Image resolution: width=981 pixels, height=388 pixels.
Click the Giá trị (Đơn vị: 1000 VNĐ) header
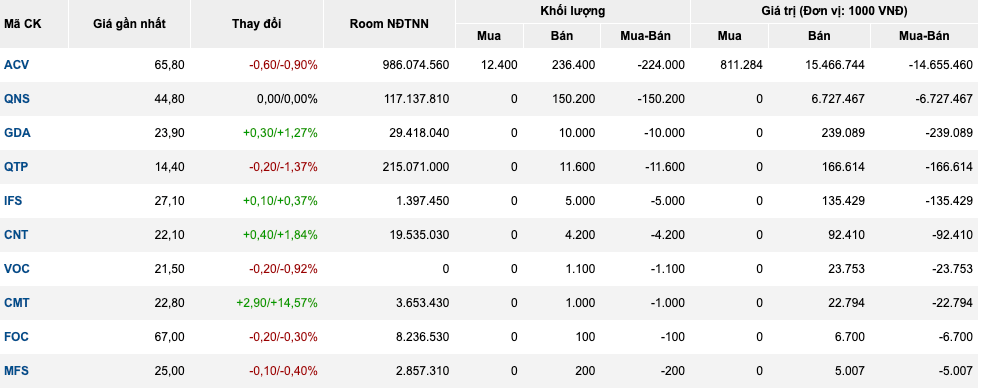(835, 11)
